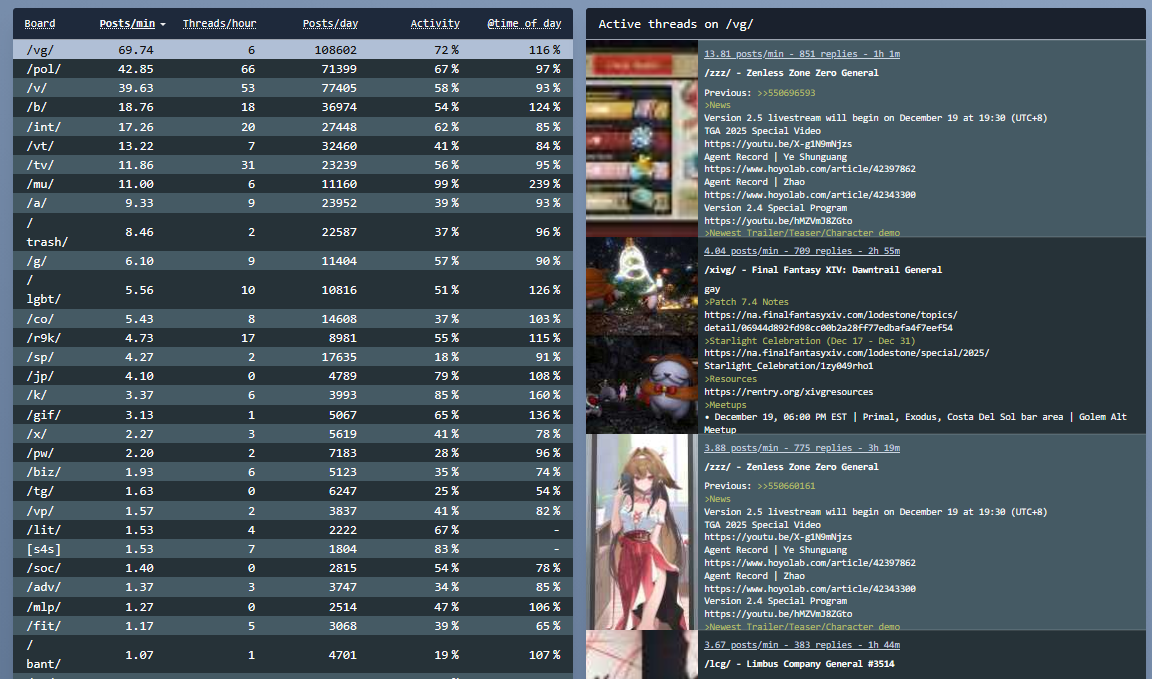
Task: Select the /vp/ board row
Action: 292,511
